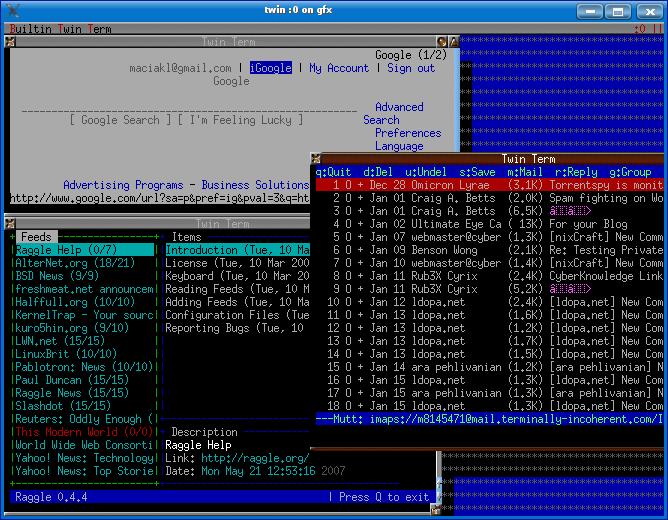Click close icon of Mutt Twin Term window

pyautogui.click(x=316, y=159)
